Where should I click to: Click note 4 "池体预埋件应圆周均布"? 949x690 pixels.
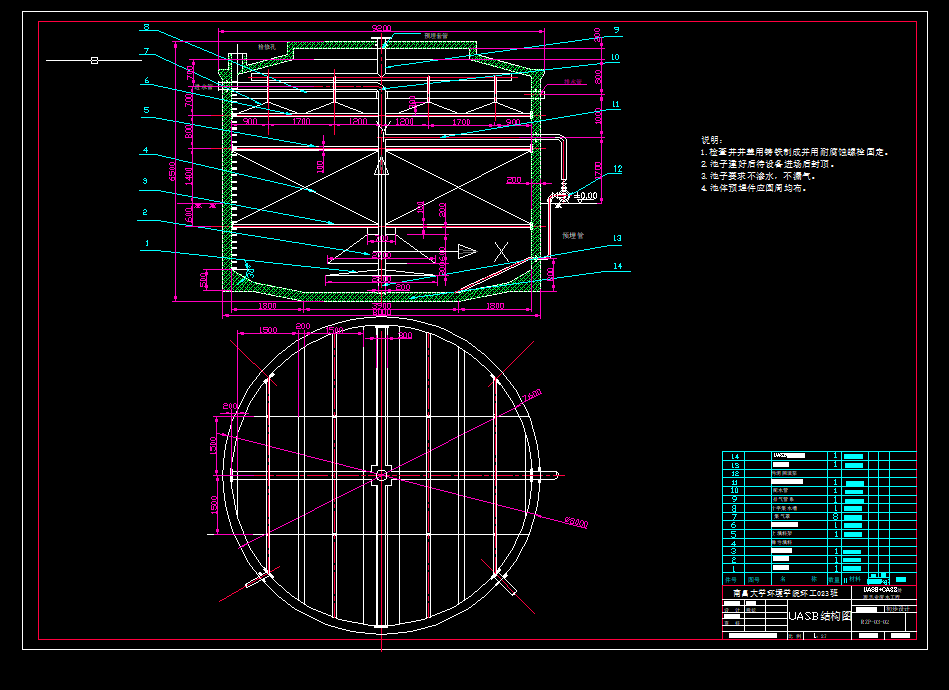754,188
